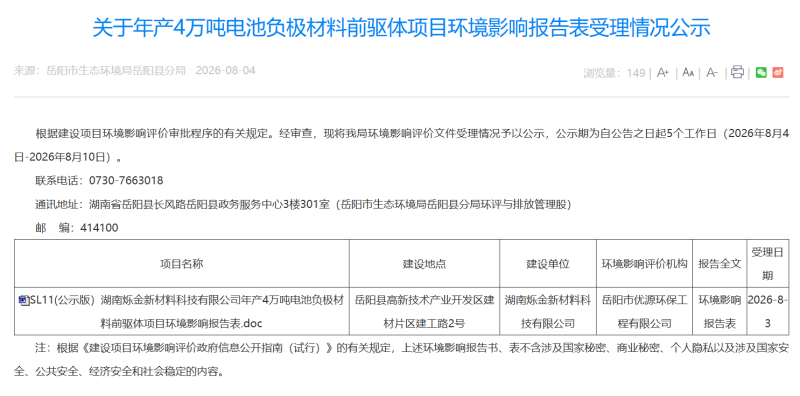800x396 pixels.
Task: Reset font size with AA icon
Action: 688,72
